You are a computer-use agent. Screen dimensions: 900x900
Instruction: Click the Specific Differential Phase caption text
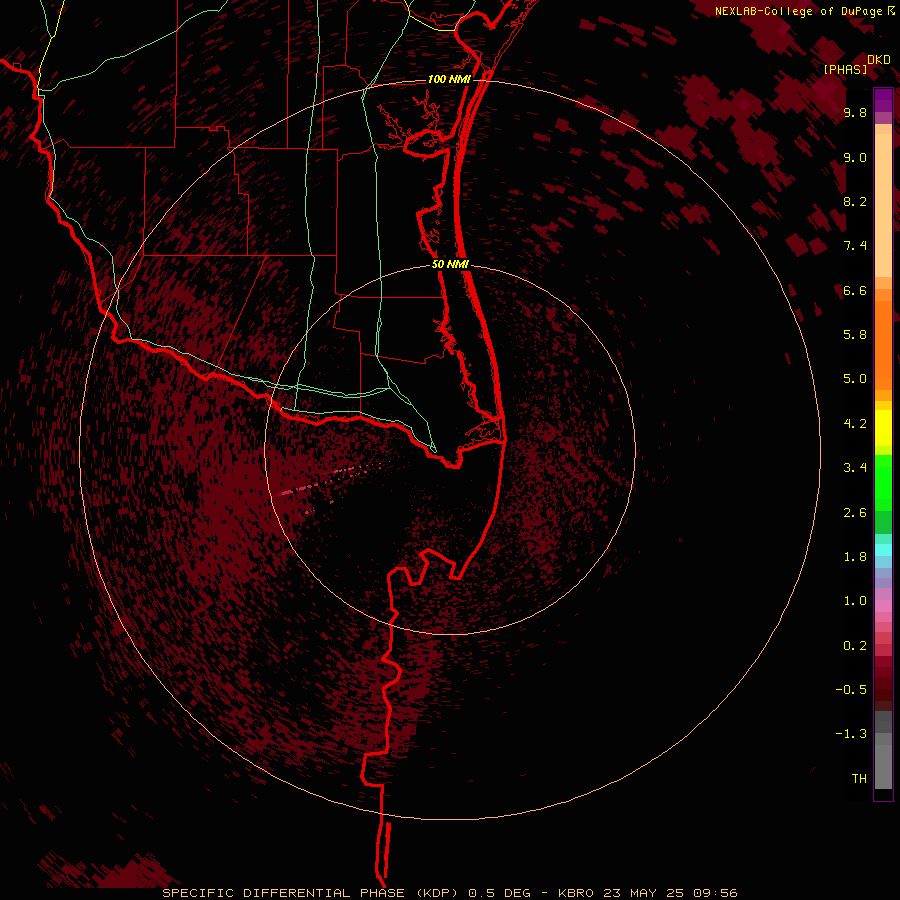(x=450, y=893)
